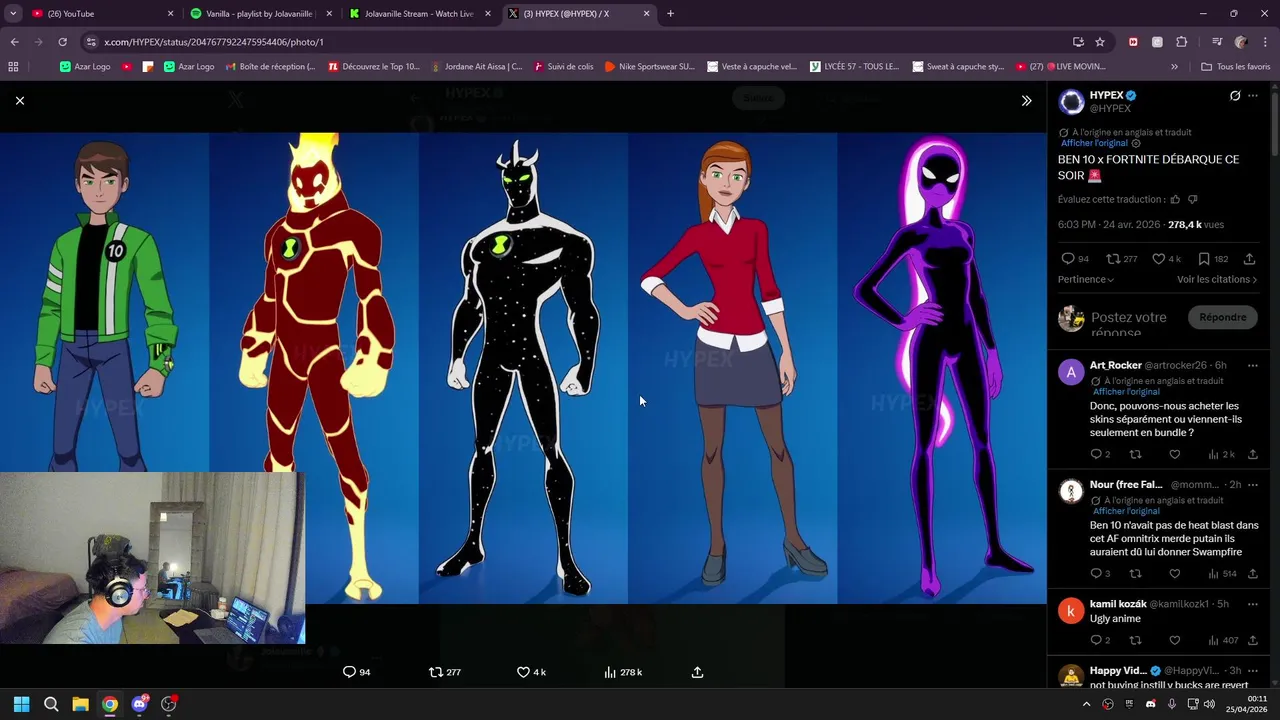Open the more options menu on HYPEX post
This screenshot has width=1280, height=720.
tap(1253, 96)
